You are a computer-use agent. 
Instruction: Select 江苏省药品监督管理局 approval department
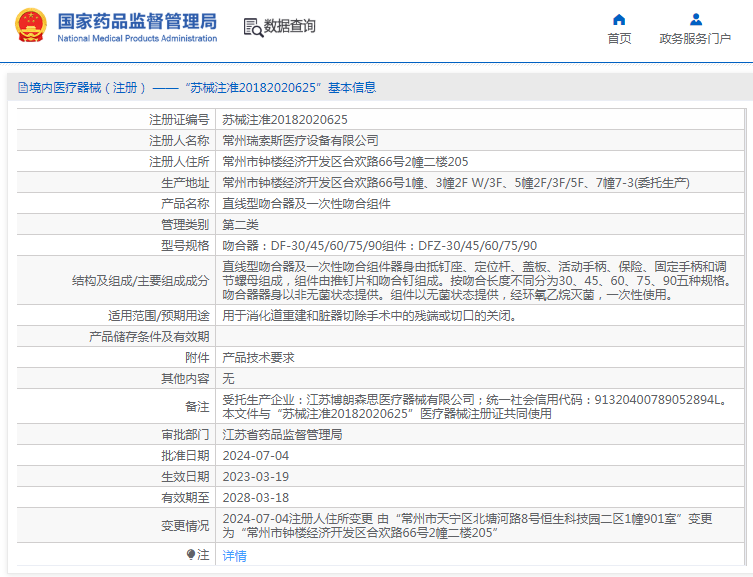[x=282, y=435]
